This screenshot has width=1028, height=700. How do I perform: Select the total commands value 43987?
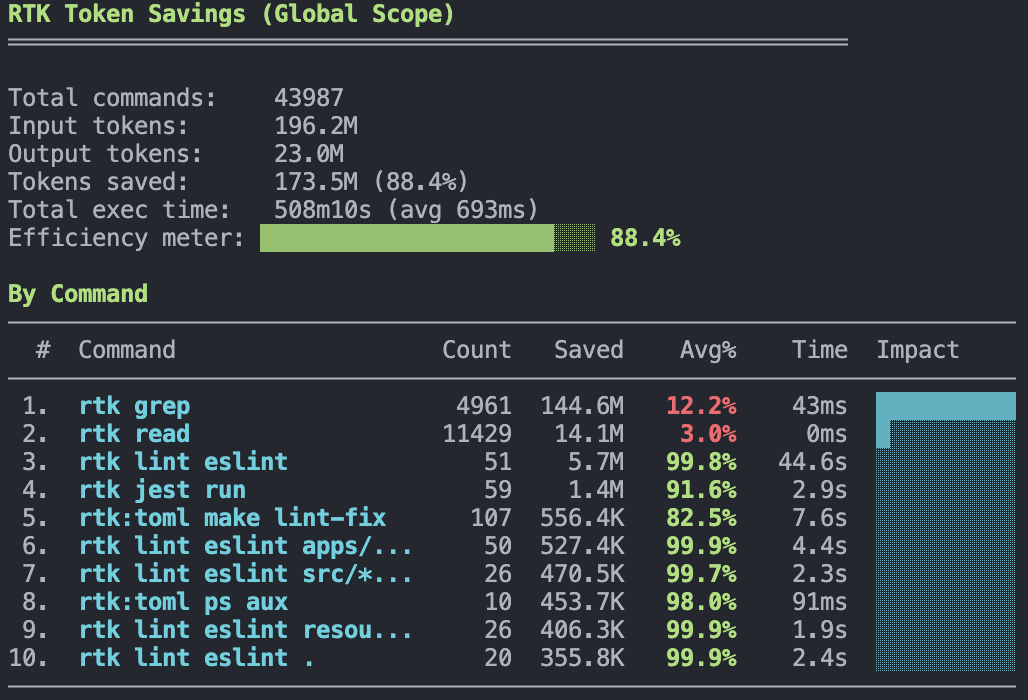coord(309,98)
